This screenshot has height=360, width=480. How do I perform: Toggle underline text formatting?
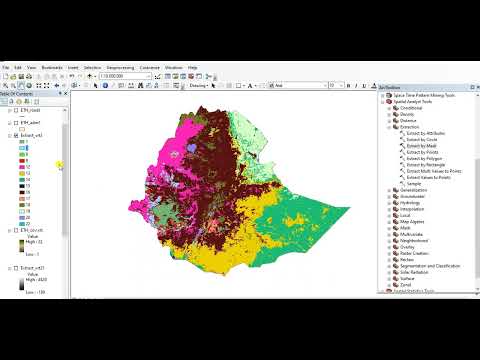coord(364,86)
